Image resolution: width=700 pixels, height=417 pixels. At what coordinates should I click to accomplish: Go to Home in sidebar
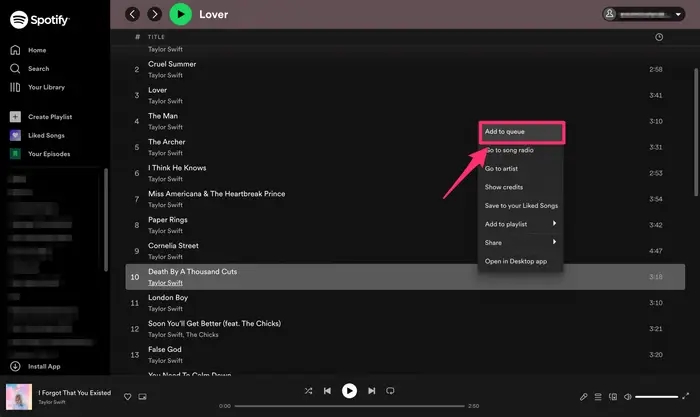coord(36,50)
